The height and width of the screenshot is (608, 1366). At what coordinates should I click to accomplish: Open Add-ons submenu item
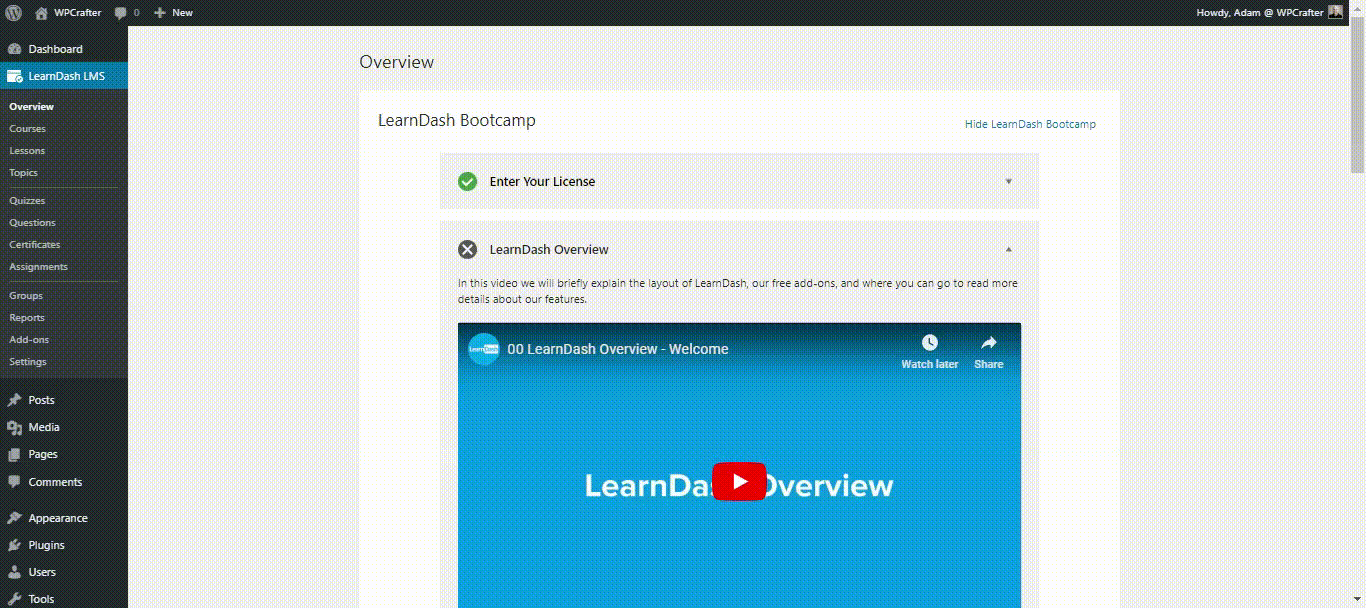(29, 339)
